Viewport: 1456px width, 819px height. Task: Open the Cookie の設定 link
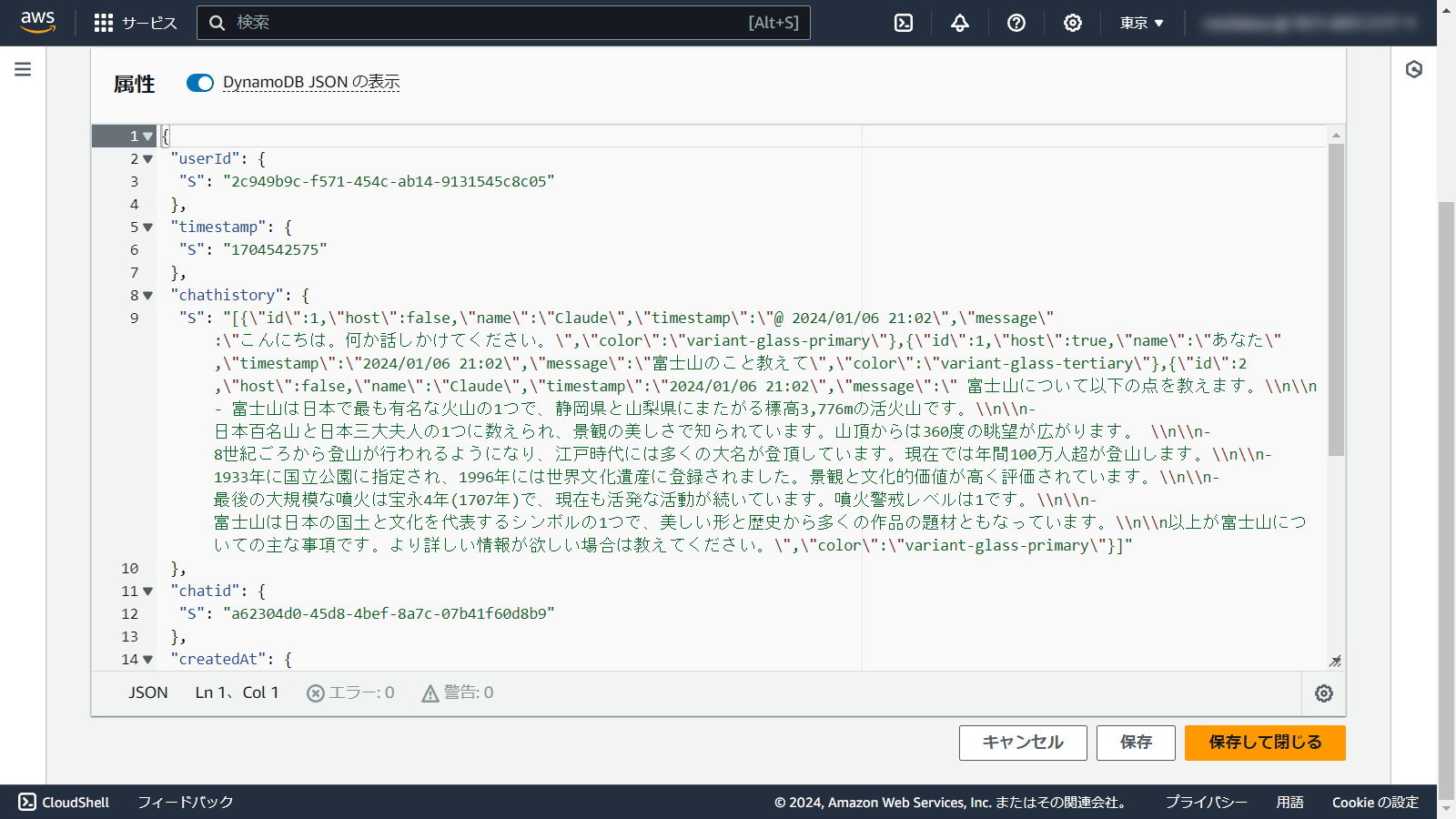1374,802
